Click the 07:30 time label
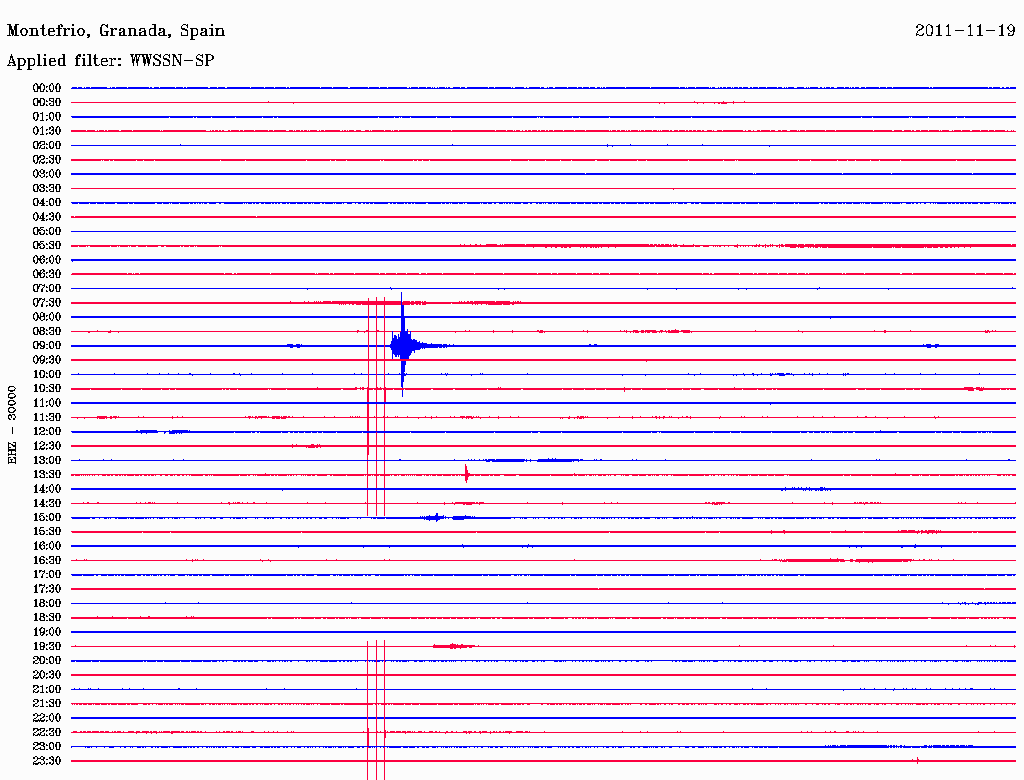 click(x=47, y=302)
